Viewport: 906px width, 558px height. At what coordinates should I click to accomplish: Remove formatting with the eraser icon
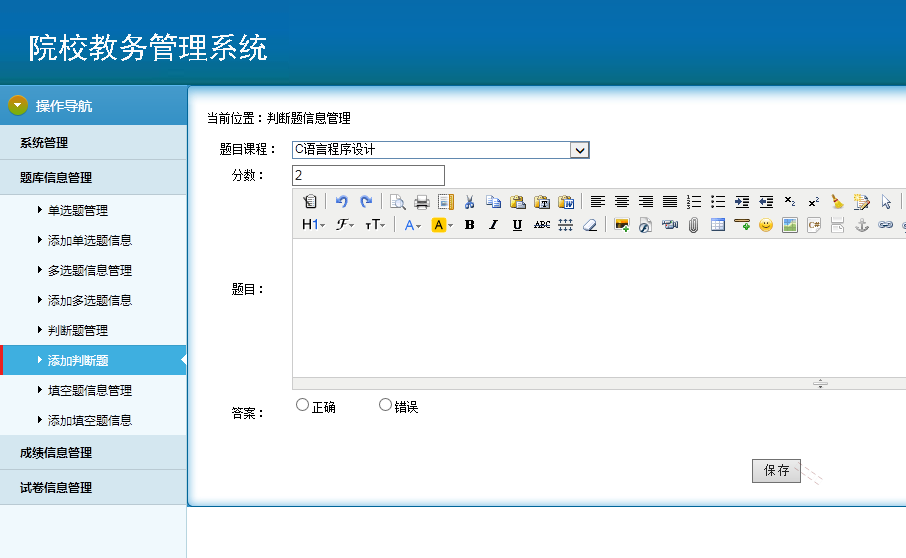589,225
